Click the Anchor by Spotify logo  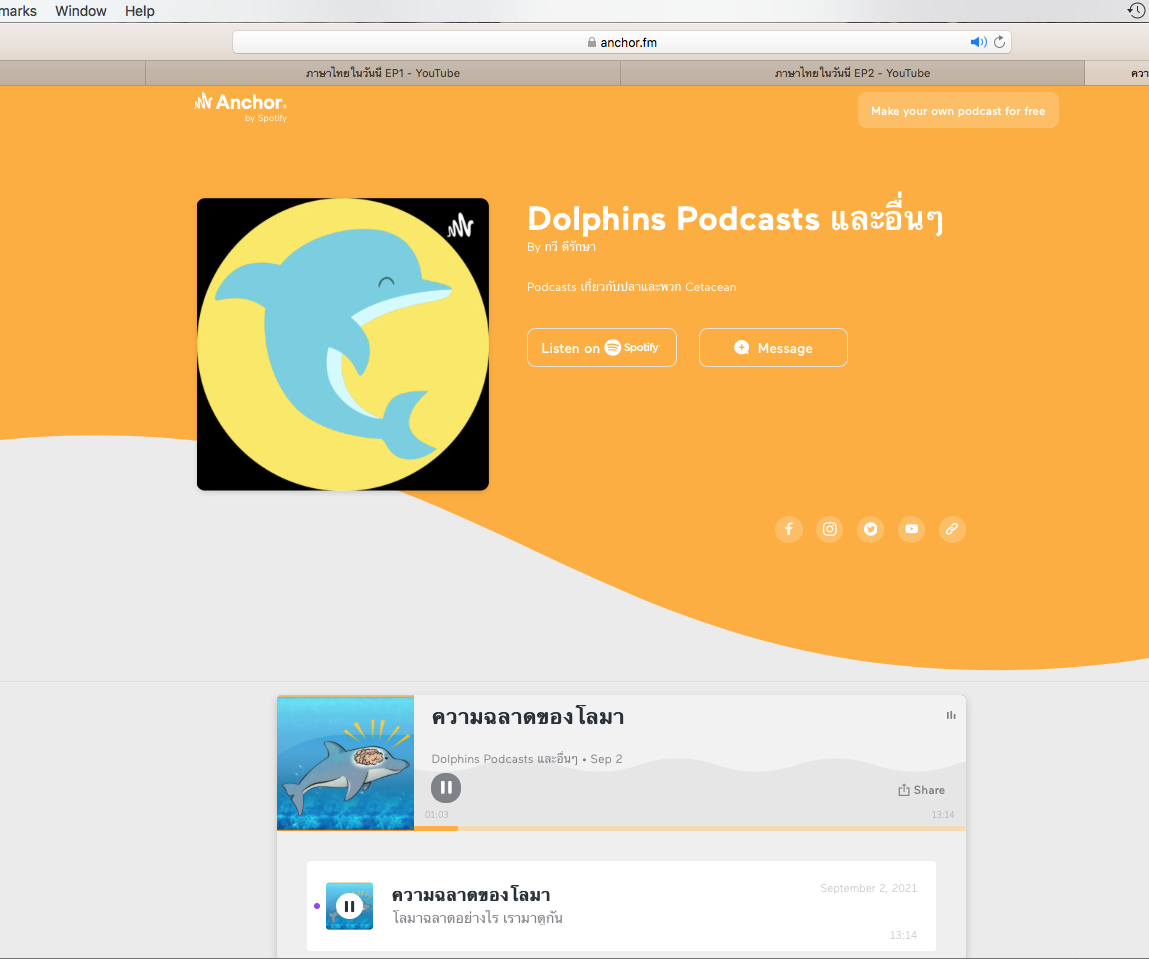click(x=240, y=107)
